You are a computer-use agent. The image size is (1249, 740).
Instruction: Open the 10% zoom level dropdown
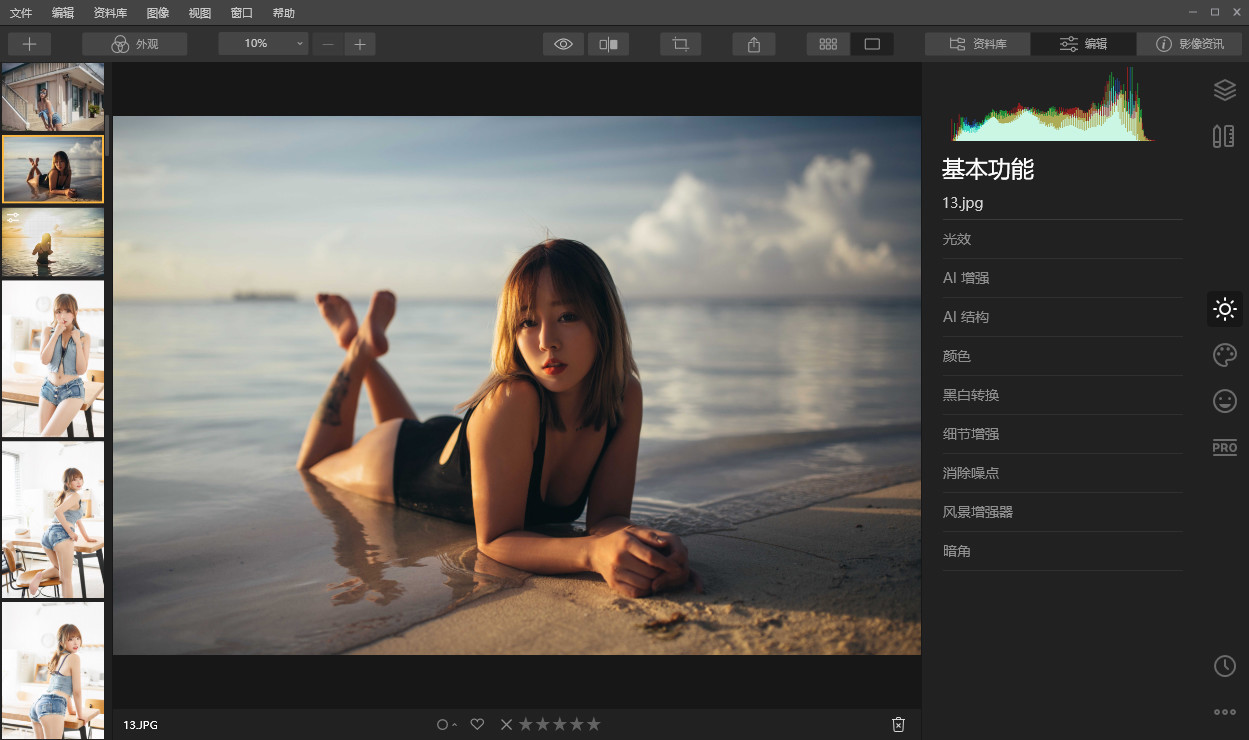[264, 44]
